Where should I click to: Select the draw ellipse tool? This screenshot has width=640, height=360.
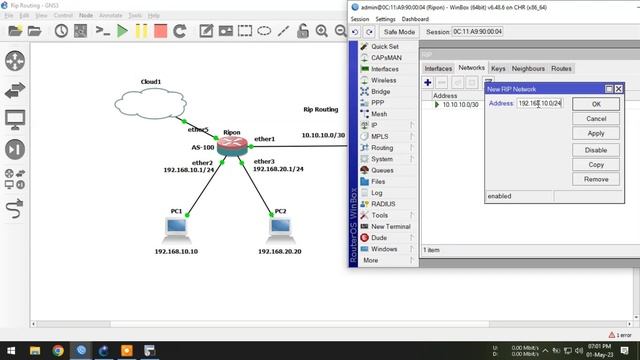264,31
